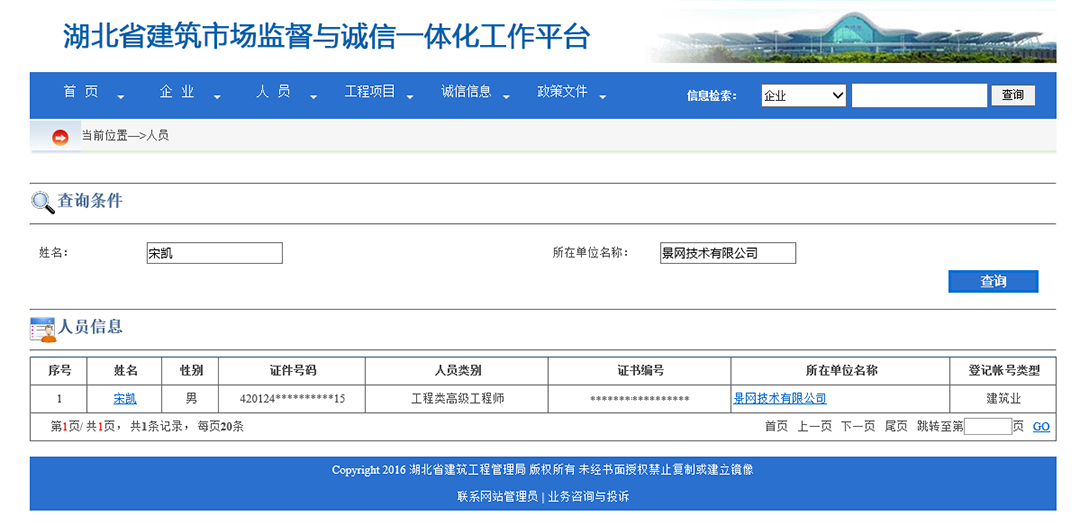Click the 业务咨询与投诉 footer link
This screenshot has width=1080, height=525.
(x=588, y=496)
